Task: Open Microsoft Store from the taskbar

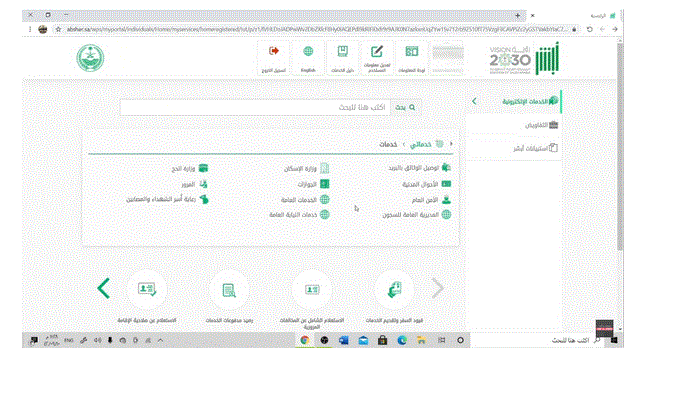Action: (382, 340)
